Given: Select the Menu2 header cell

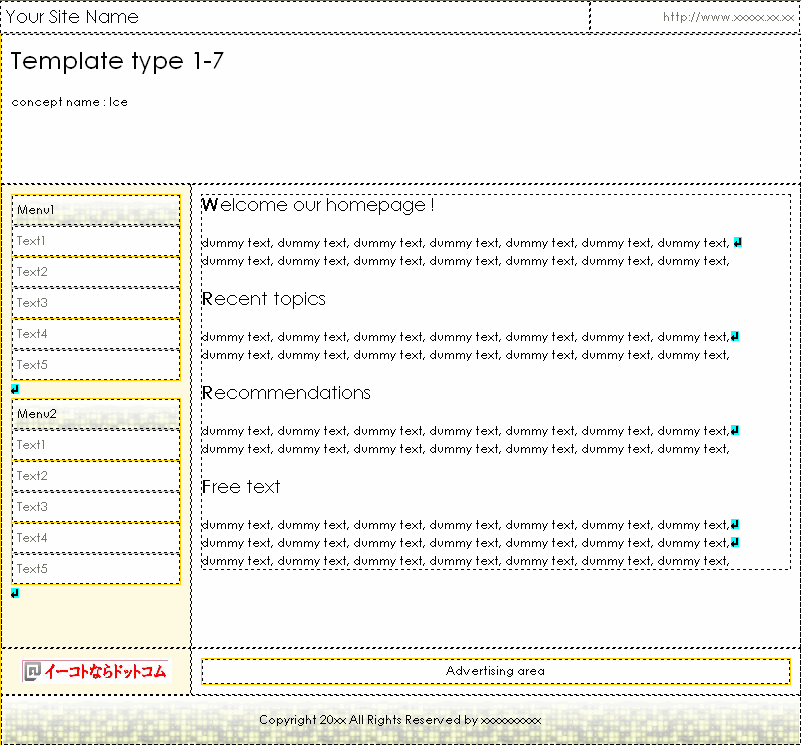Looking at the screenshot, I should click(x=96, y=414).
